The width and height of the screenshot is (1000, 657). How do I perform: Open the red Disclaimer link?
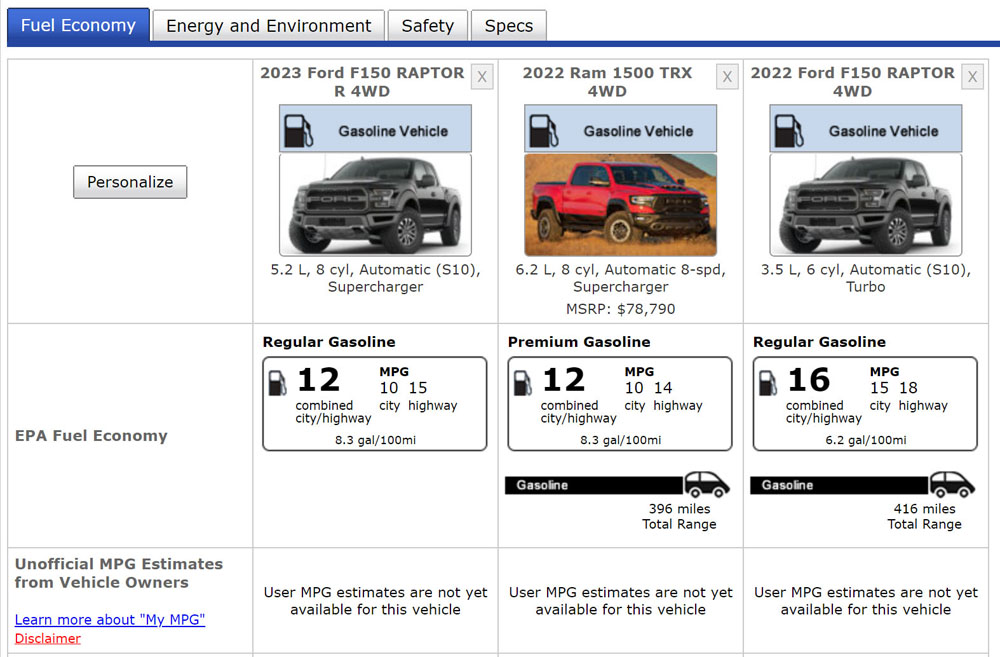point(48,638)
